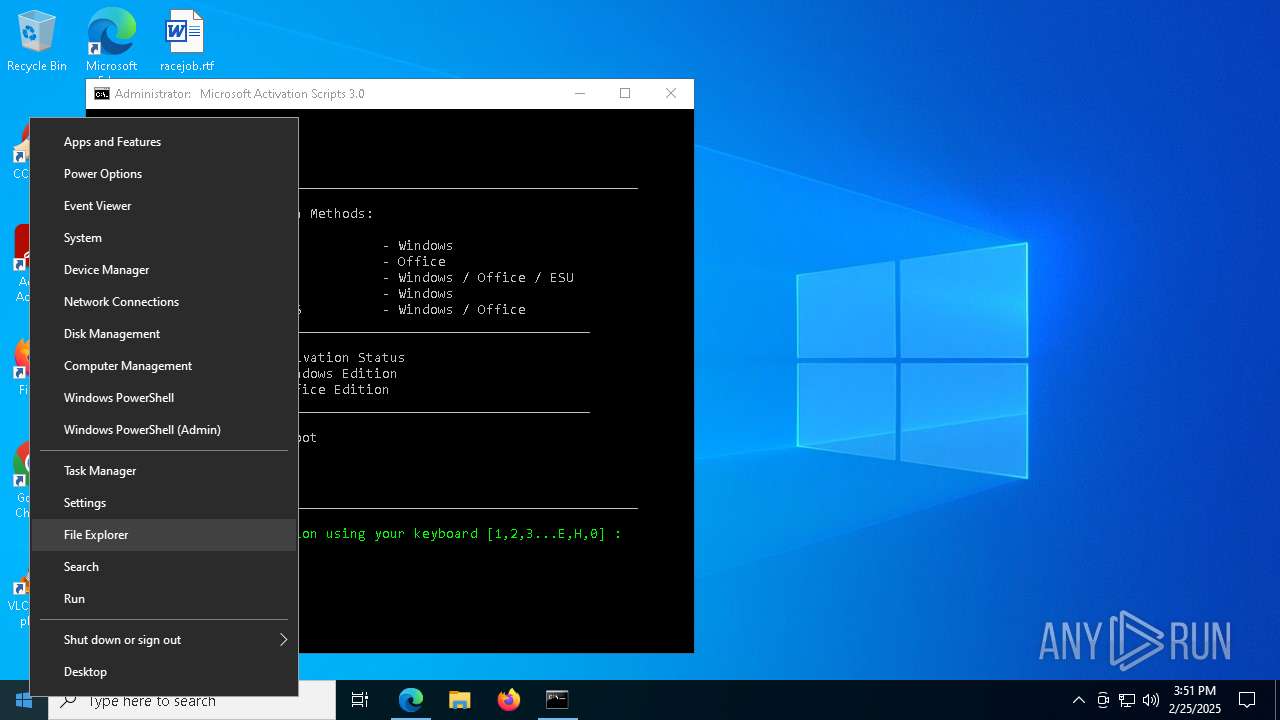Minimize the Microsoft Activation Scripts window

tap(580, 93)
